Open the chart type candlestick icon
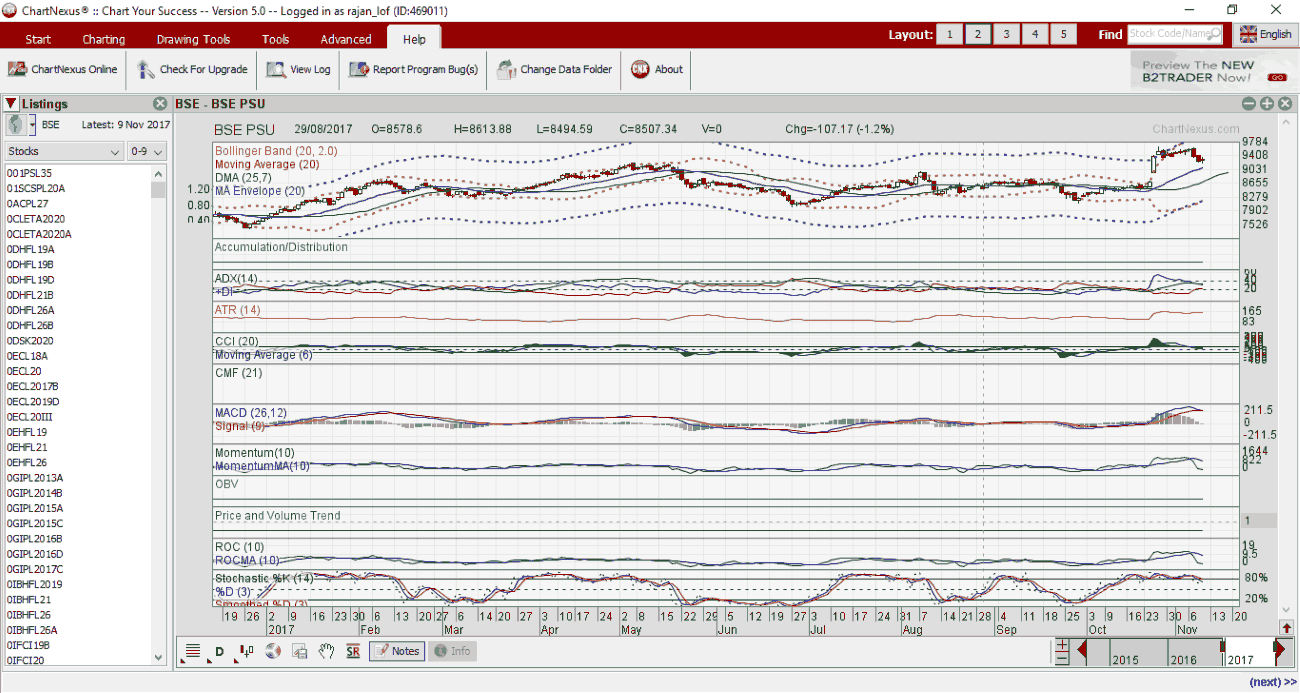1300x693 pixels. pos(246,651)
